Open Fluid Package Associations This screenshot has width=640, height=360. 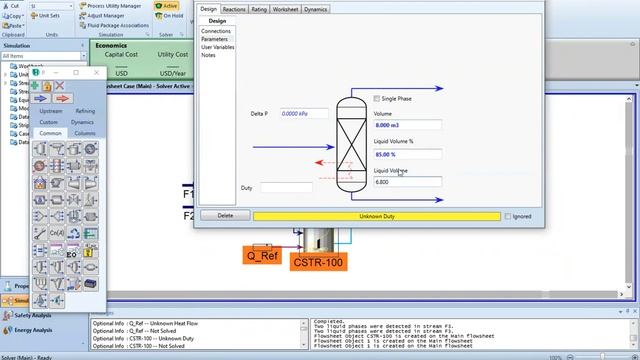[114, 25]
